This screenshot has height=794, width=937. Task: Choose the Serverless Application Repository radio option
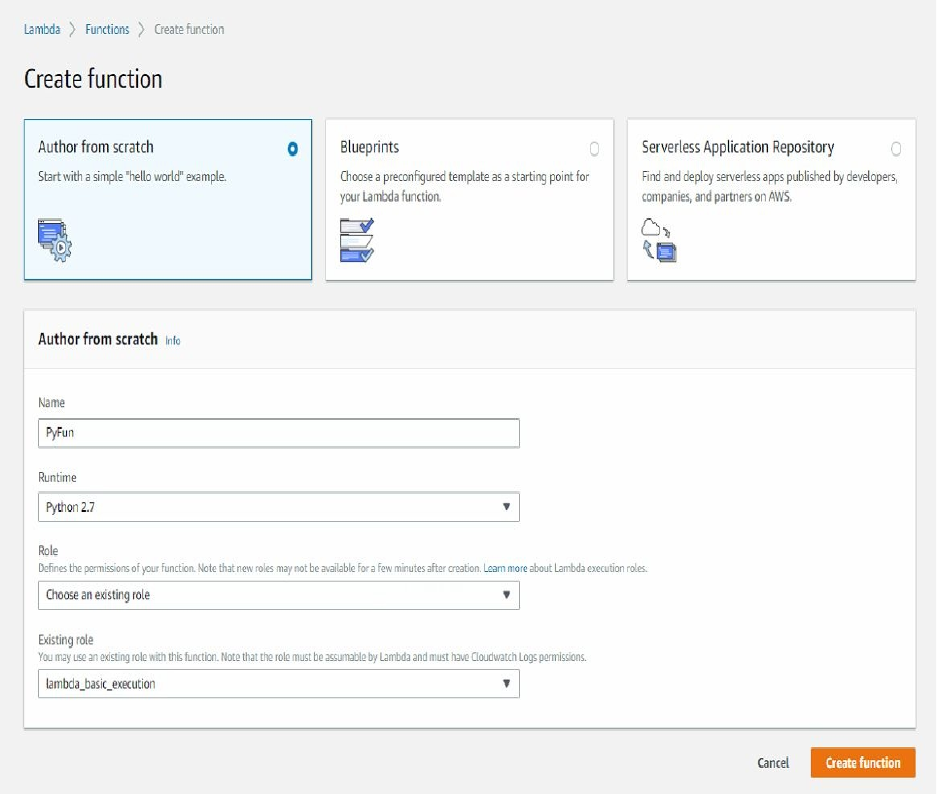[x=896, y=149]
